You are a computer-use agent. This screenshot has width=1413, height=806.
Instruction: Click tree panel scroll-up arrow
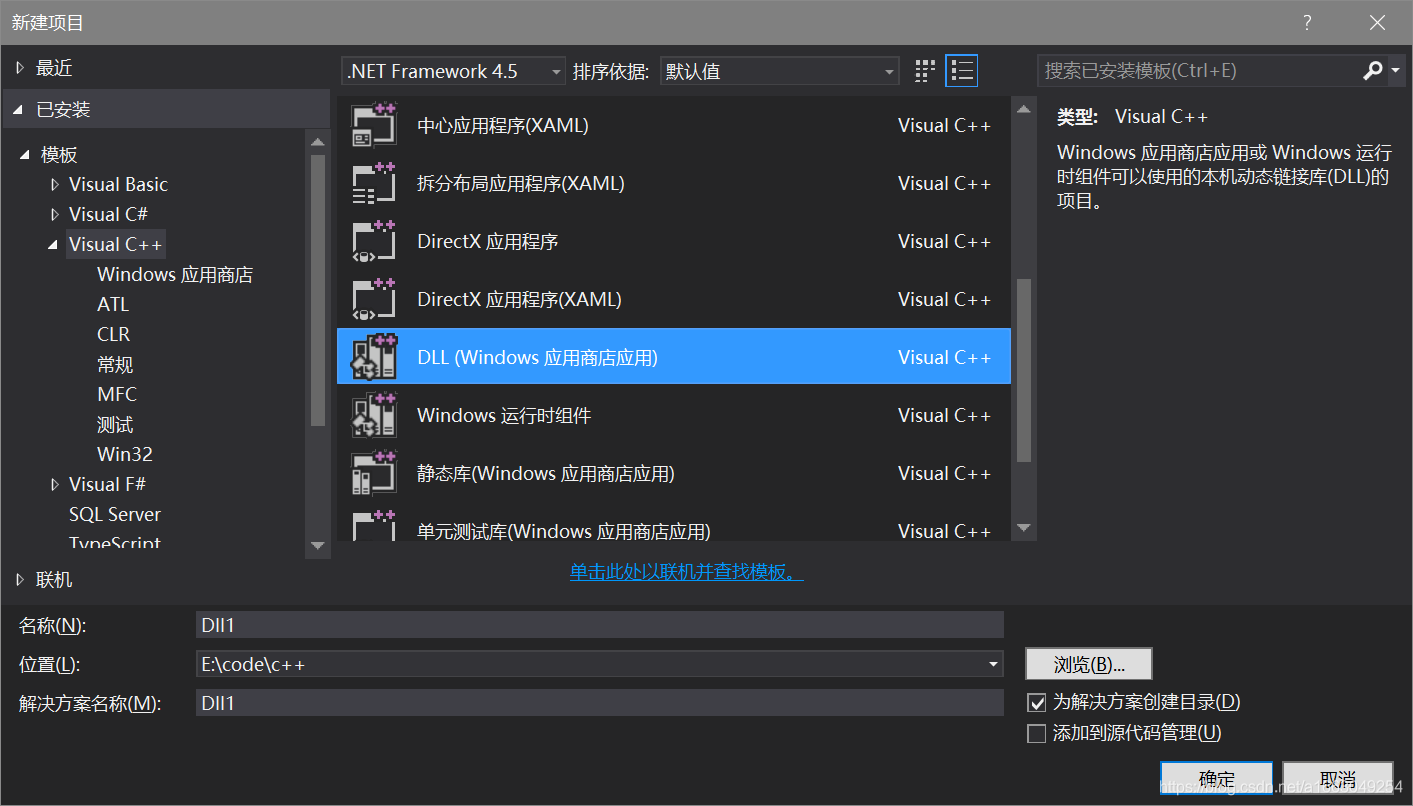point(318,142)
